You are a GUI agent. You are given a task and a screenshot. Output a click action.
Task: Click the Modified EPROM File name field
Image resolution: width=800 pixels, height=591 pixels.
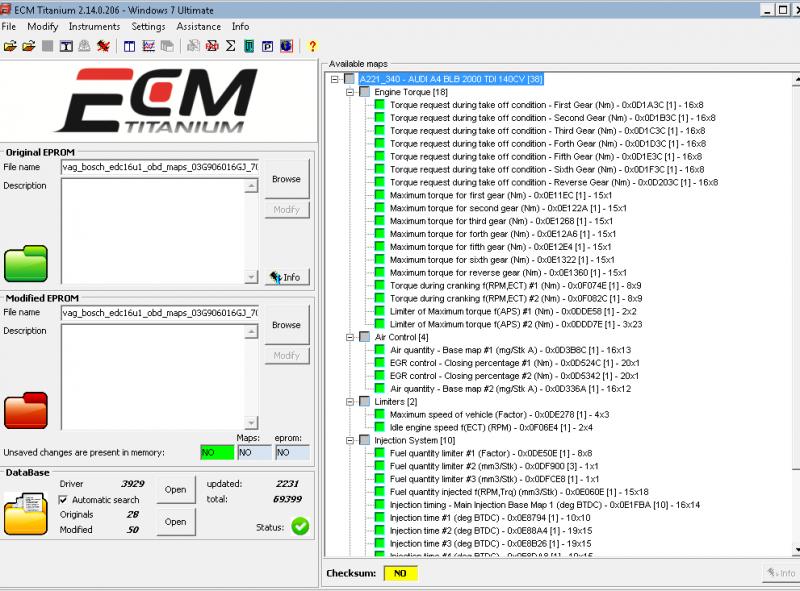click(159, 312)
